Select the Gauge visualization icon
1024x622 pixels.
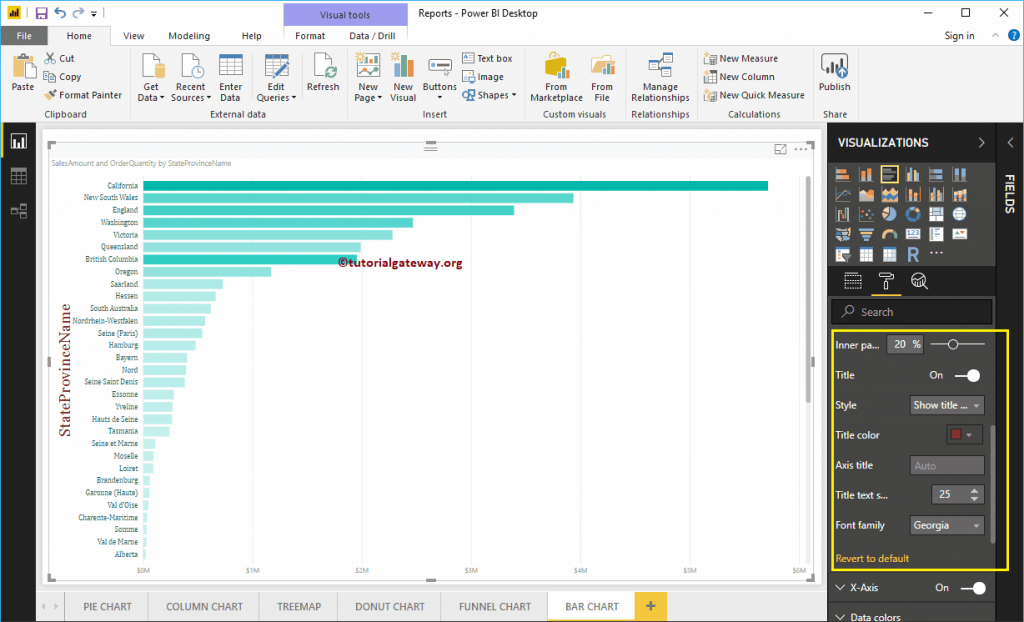(889, 234)
